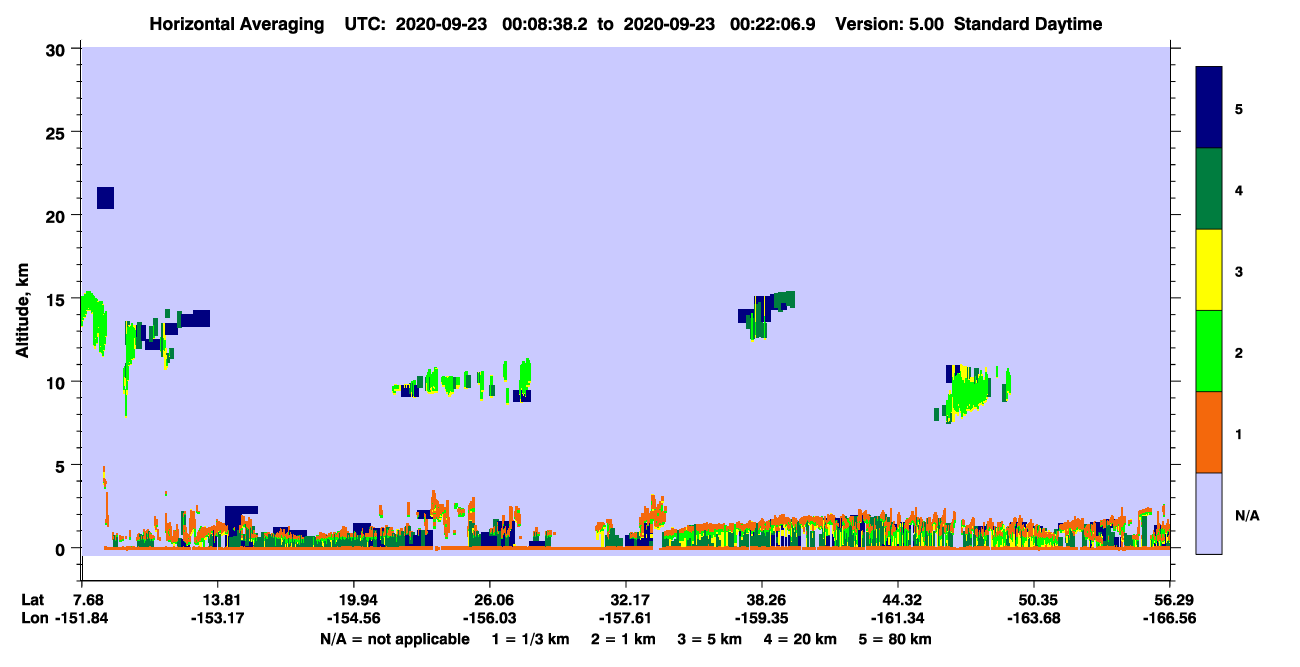Screen dimensions: 1300x667
Task: Click latitude value 7.68
Action: pyautogui.click(x=88, y=600)
